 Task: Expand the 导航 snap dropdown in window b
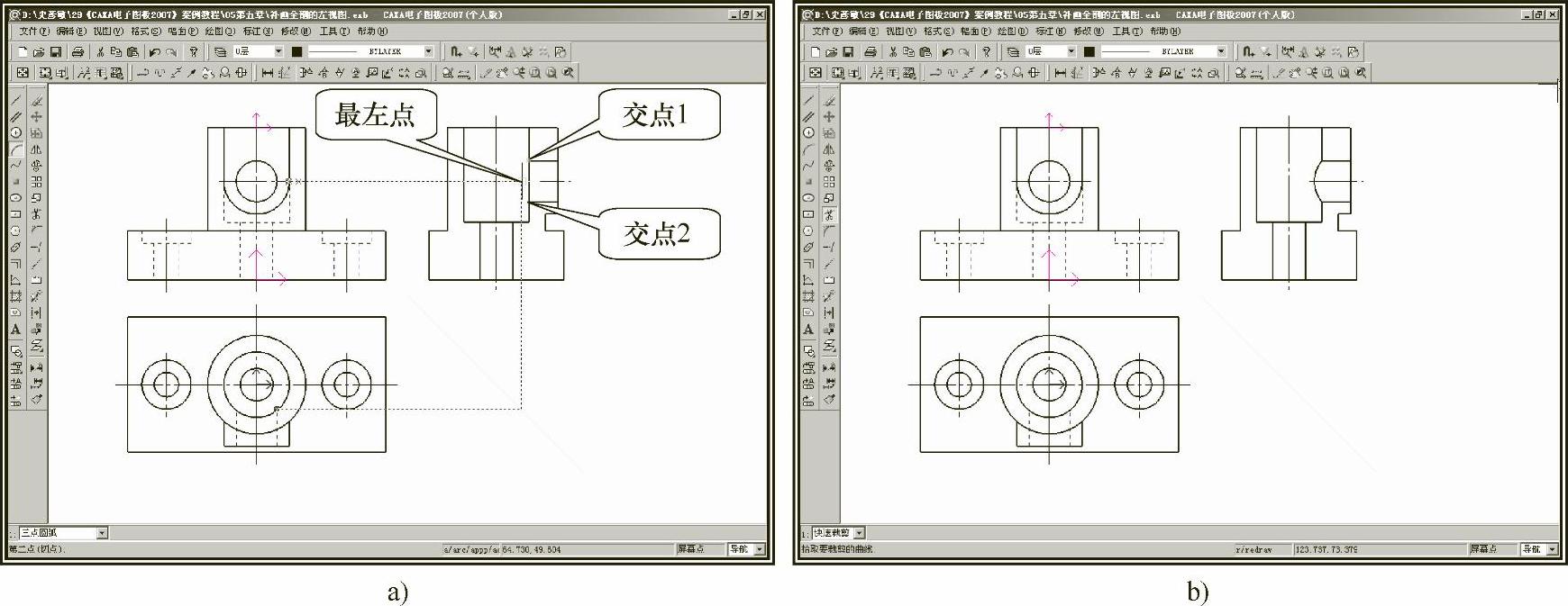[1553, 549]
